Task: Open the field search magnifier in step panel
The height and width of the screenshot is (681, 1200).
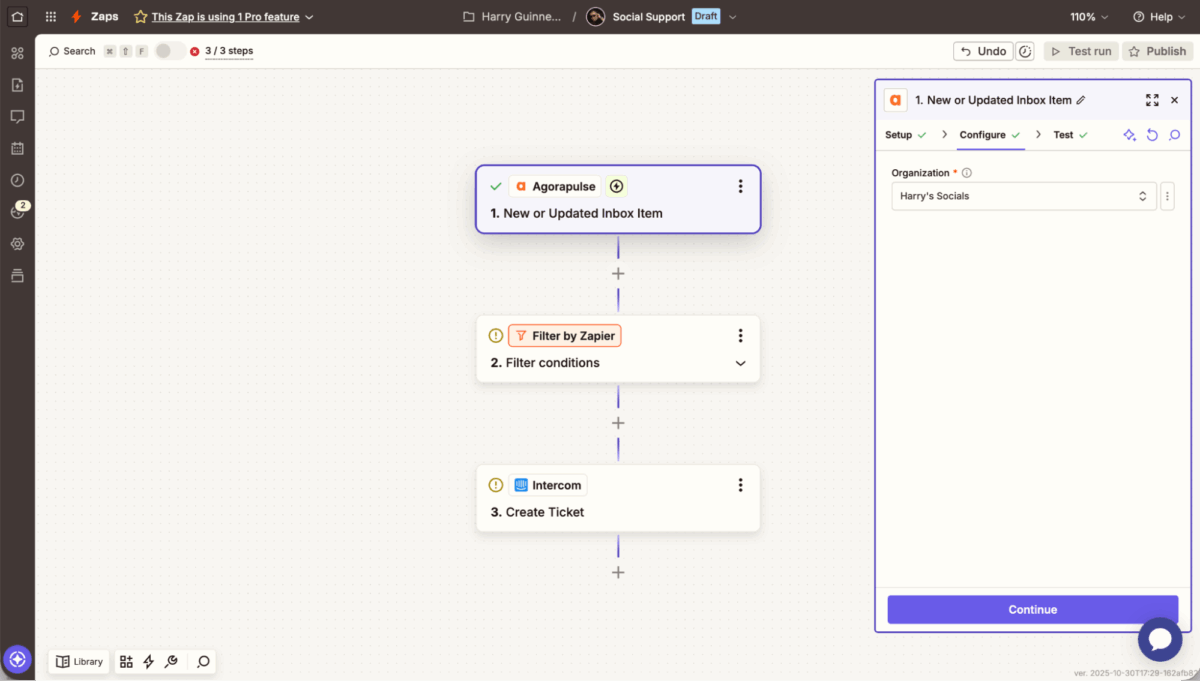Action: [1174, 134]
